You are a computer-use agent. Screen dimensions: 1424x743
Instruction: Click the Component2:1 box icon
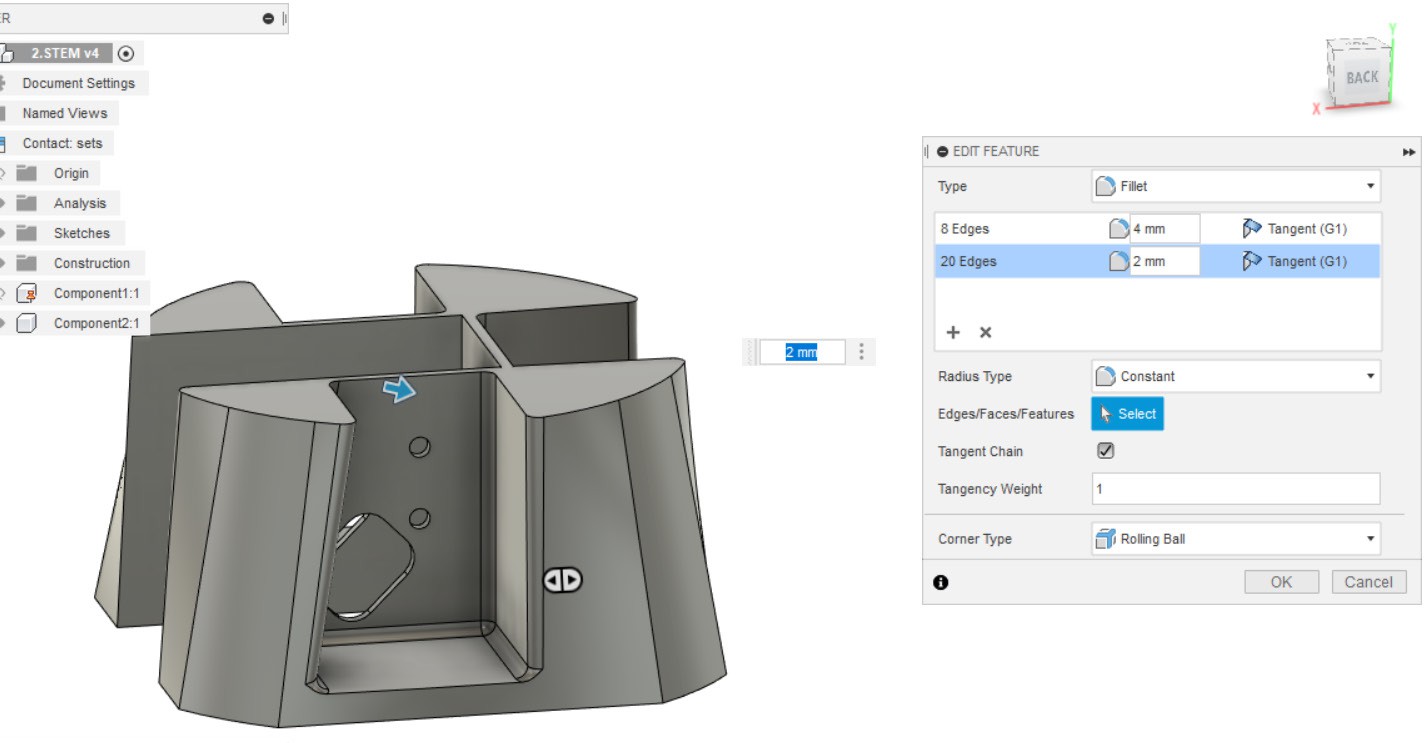pyautogui.click(x=28, y=324)
